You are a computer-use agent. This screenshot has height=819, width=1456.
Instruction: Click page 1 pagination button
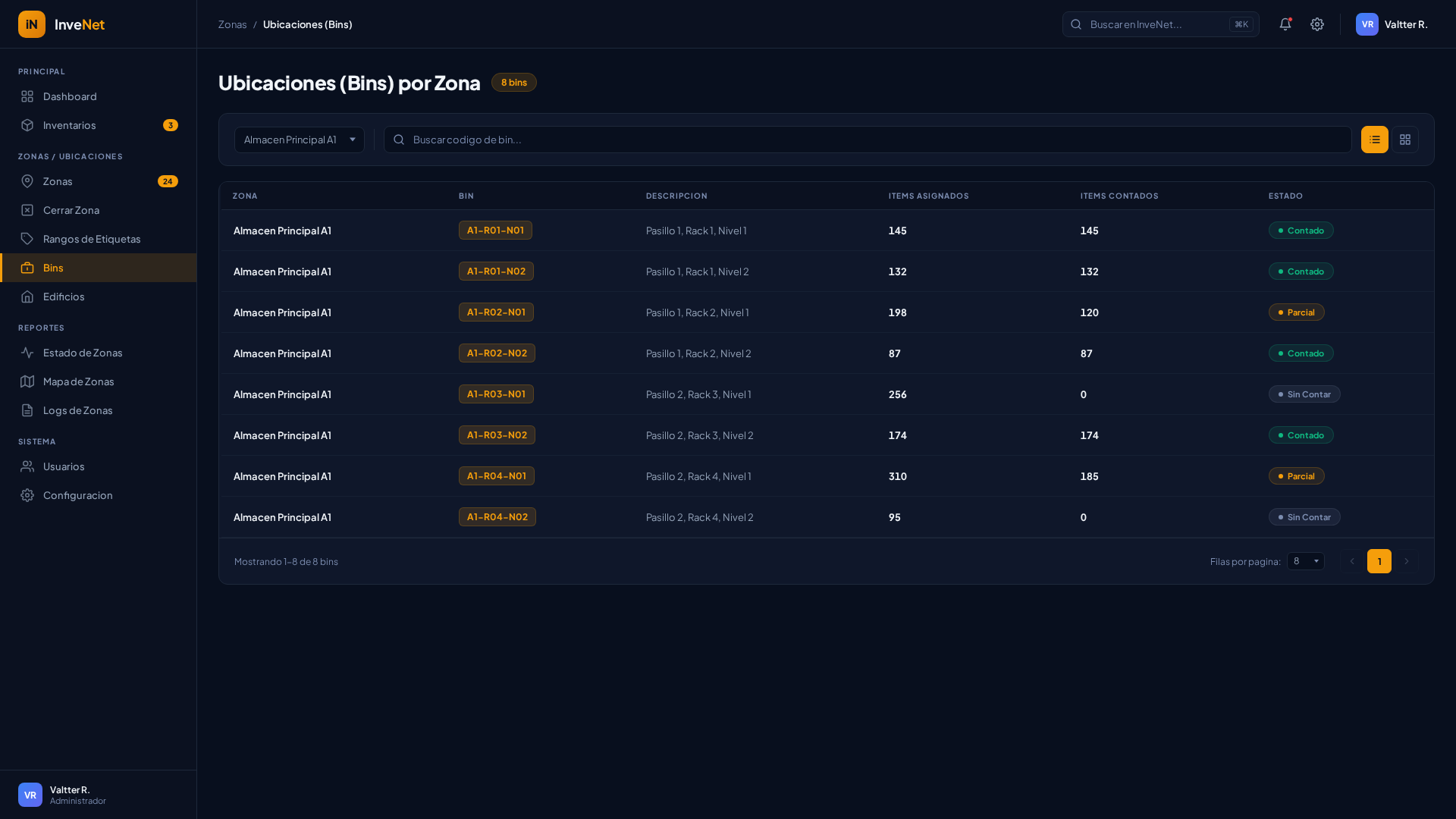(x=1379, y=561)
